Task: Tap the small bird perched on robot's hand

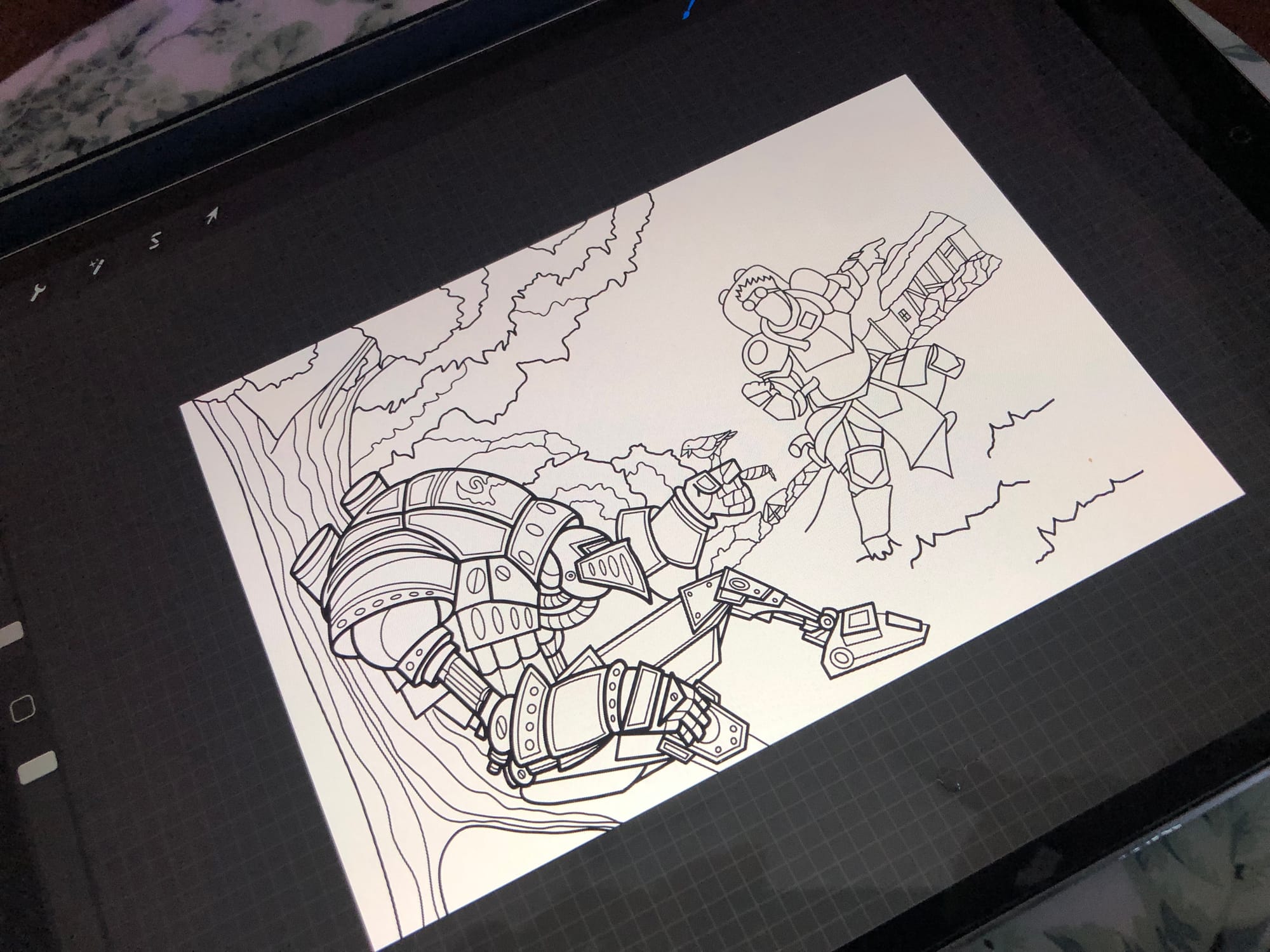Action: click(x=707, y=443)
